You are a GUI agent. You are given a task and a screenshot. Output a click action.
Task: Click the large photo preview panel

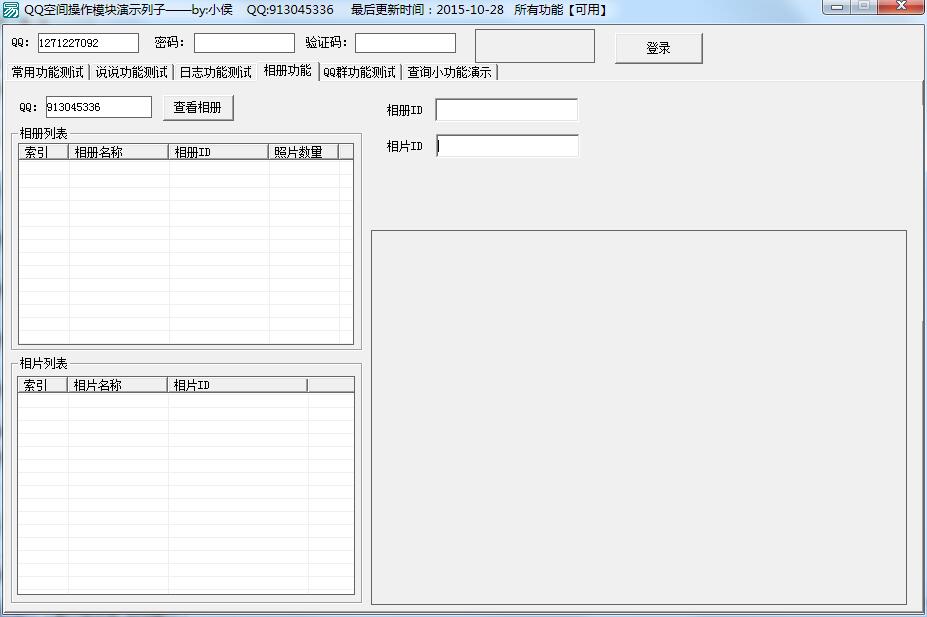638,417
